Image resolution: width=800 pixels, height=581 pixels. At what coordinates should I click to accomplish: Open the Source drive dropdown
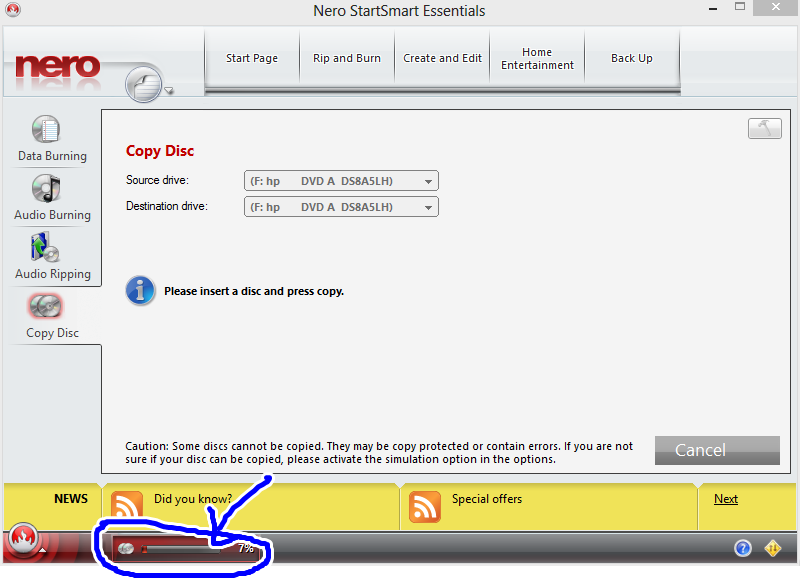click(x=341, y=181)
